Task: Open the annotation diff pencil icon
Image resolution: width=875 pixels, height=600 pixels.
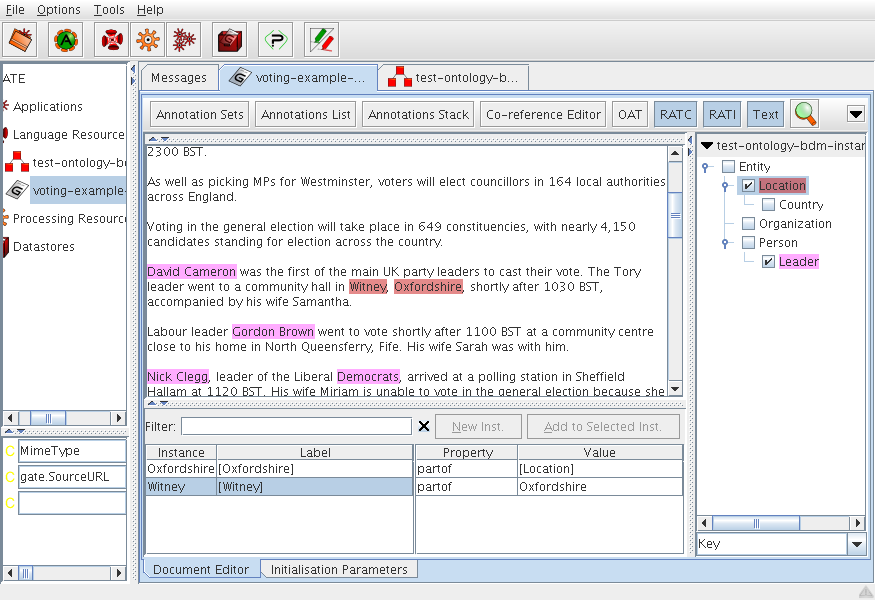Action: [x=321, y=40]
